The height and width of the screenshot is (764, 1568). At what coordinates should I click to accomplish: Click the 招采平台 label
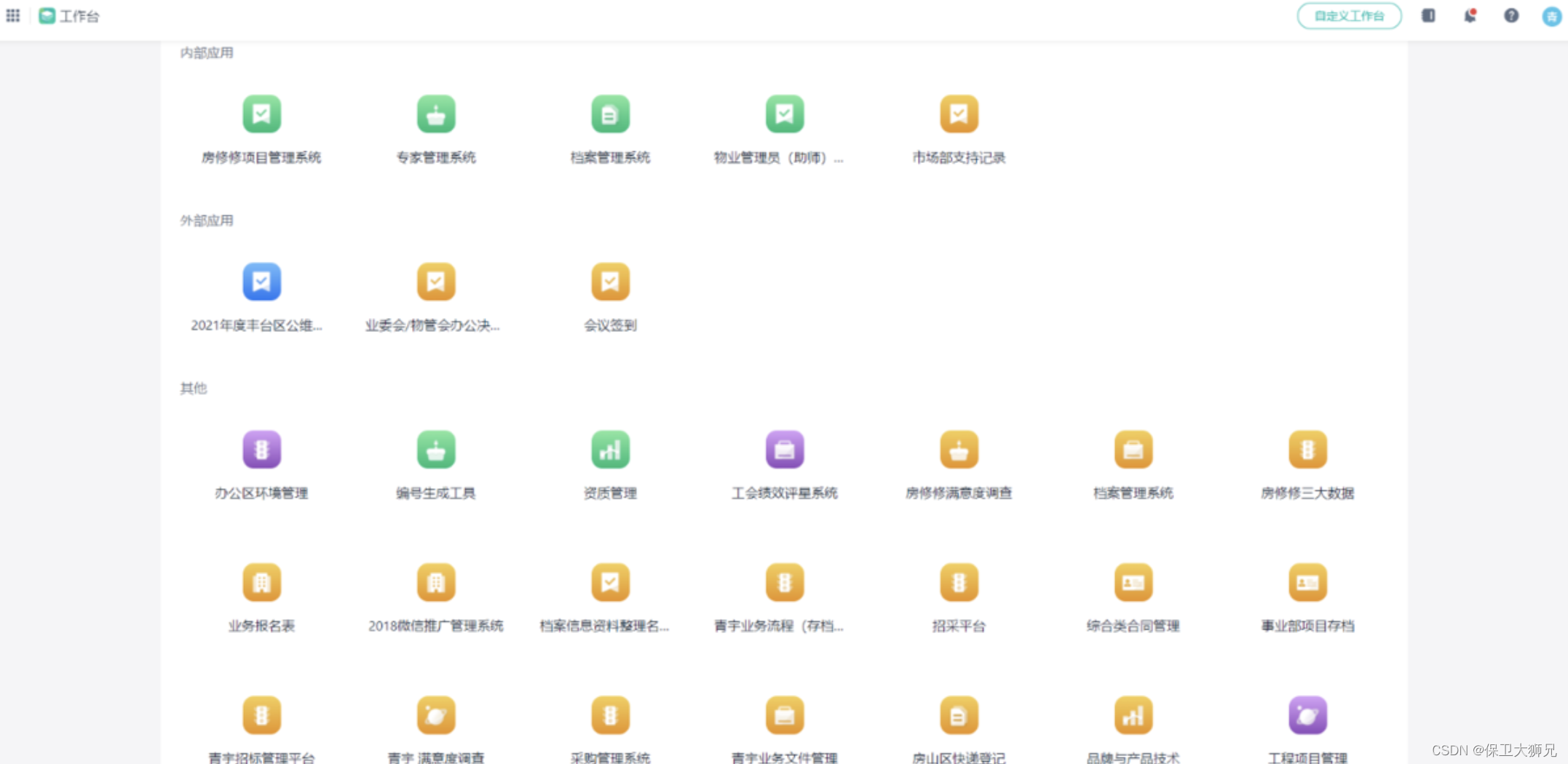(x=959, y=626)
